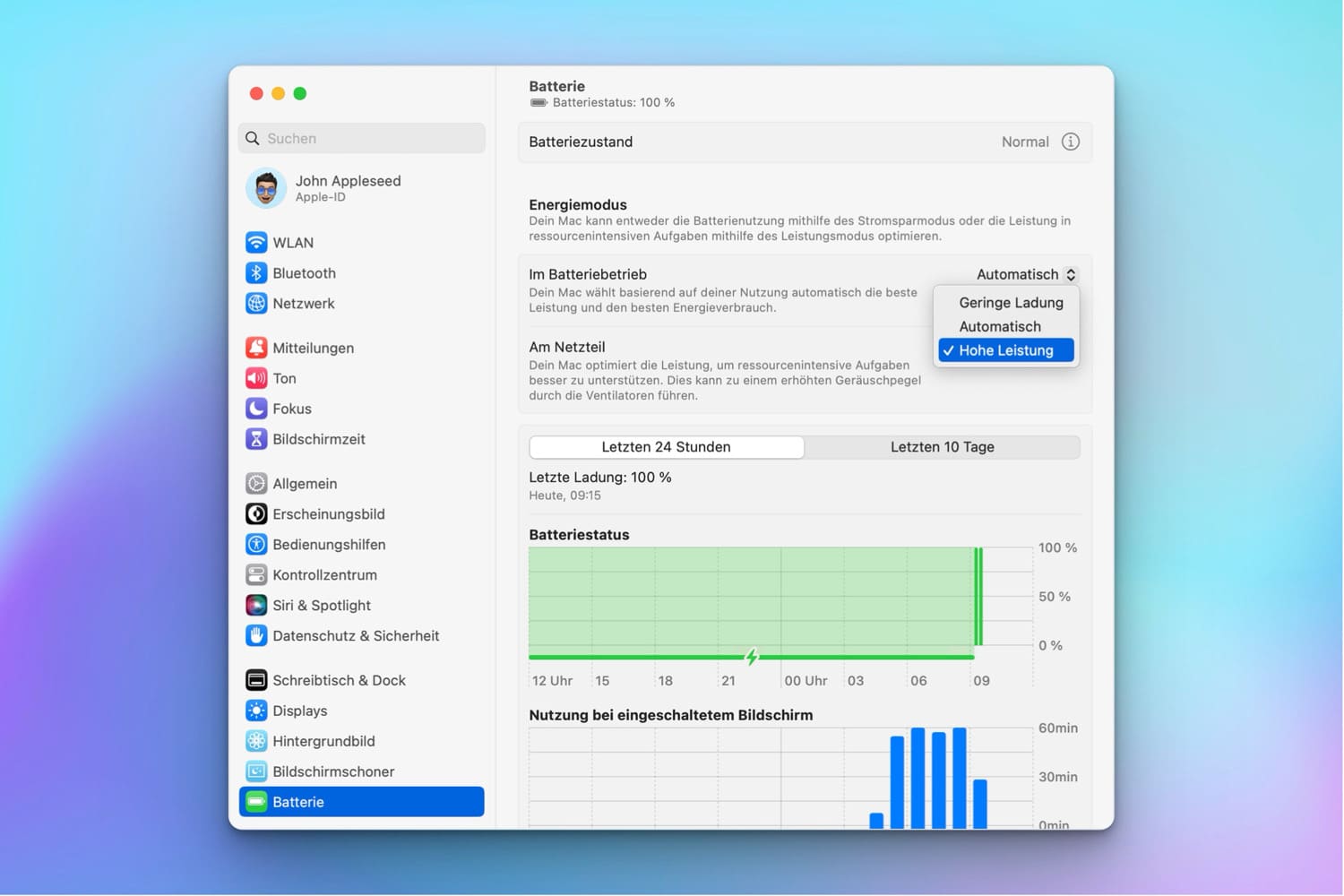The height and width of the screenshot is (896, 1344).
Task: Click the battery health info icon
Action: [1070, 142]
